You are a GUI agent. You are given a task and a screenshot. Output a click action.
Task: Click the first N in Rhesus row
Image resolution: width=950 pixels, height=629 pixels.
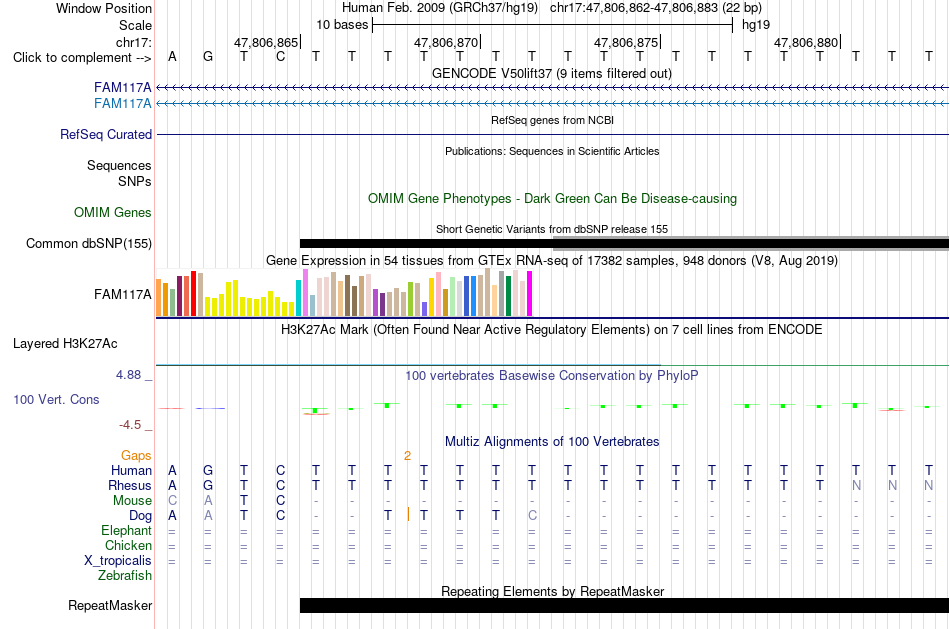click(856, 485)
